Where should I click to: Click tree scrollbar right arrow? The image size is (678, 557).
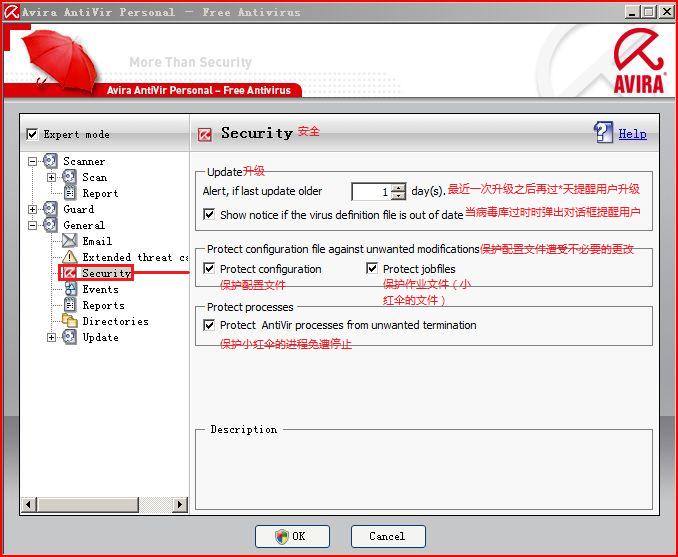point(180,504)
